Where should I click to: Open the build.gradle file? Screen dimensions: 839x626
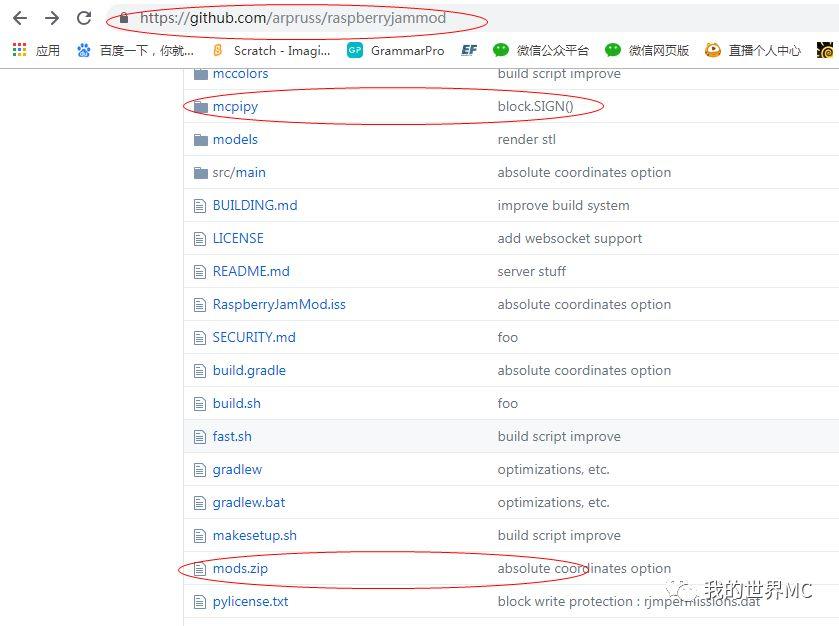point(249,370)
